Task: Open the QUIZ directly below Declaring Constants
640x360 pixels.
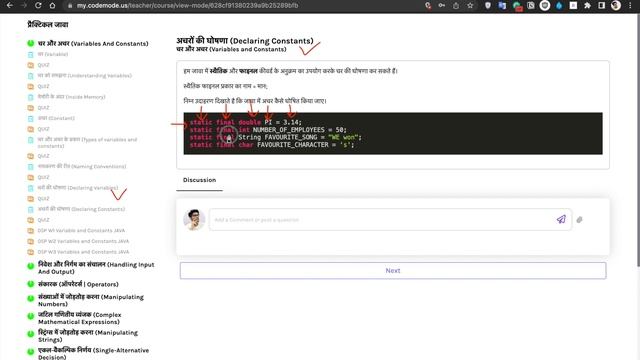Action: click(43, 220)
